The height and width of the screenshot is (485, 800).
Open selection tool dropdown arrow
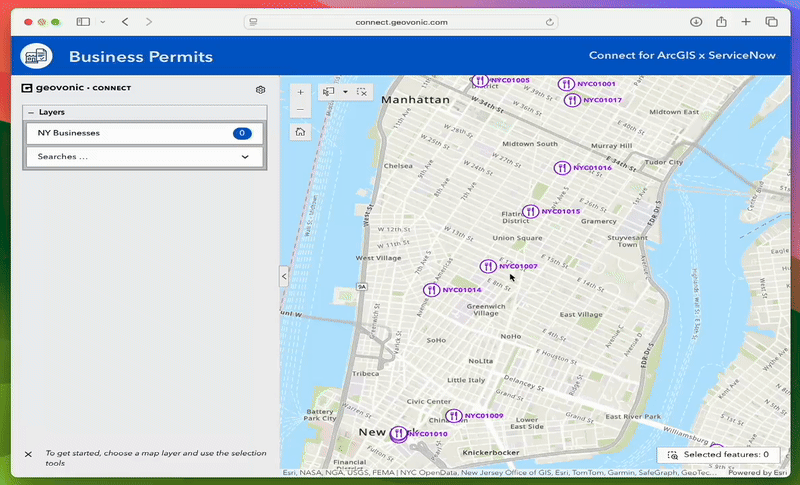345,92
